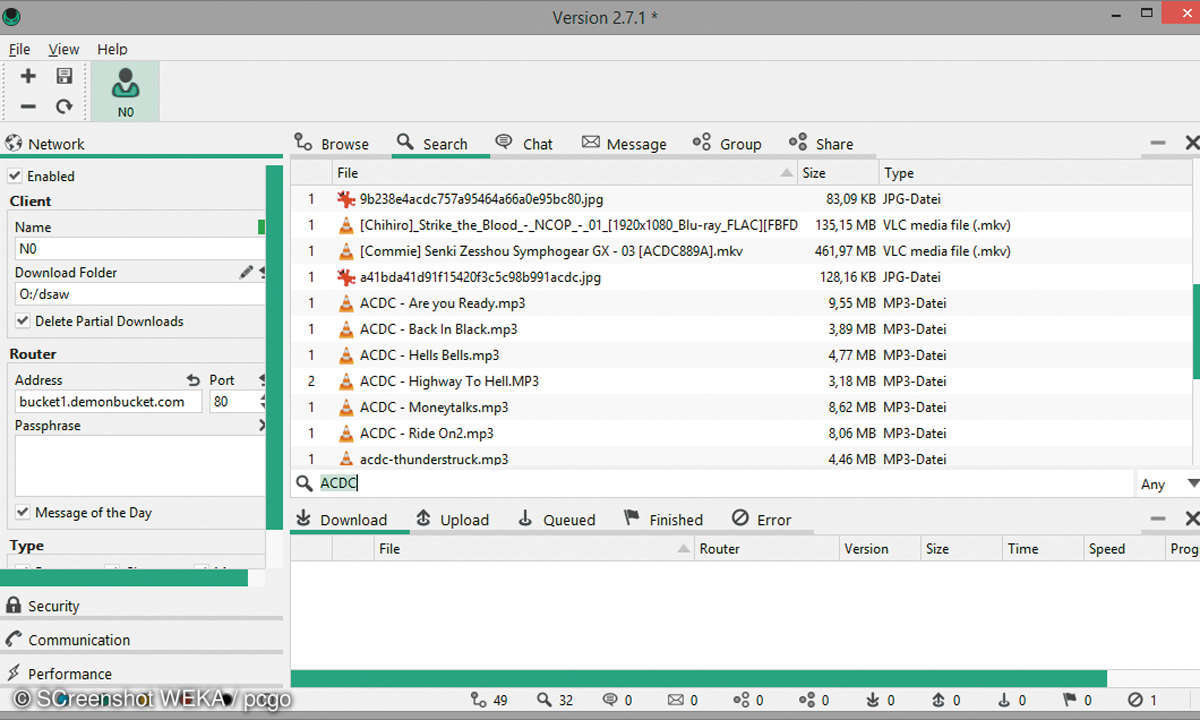Switch to the Browse tab
Image resolution: width=1200 pixels, height=720 pixels.
[x=333, y=144]
